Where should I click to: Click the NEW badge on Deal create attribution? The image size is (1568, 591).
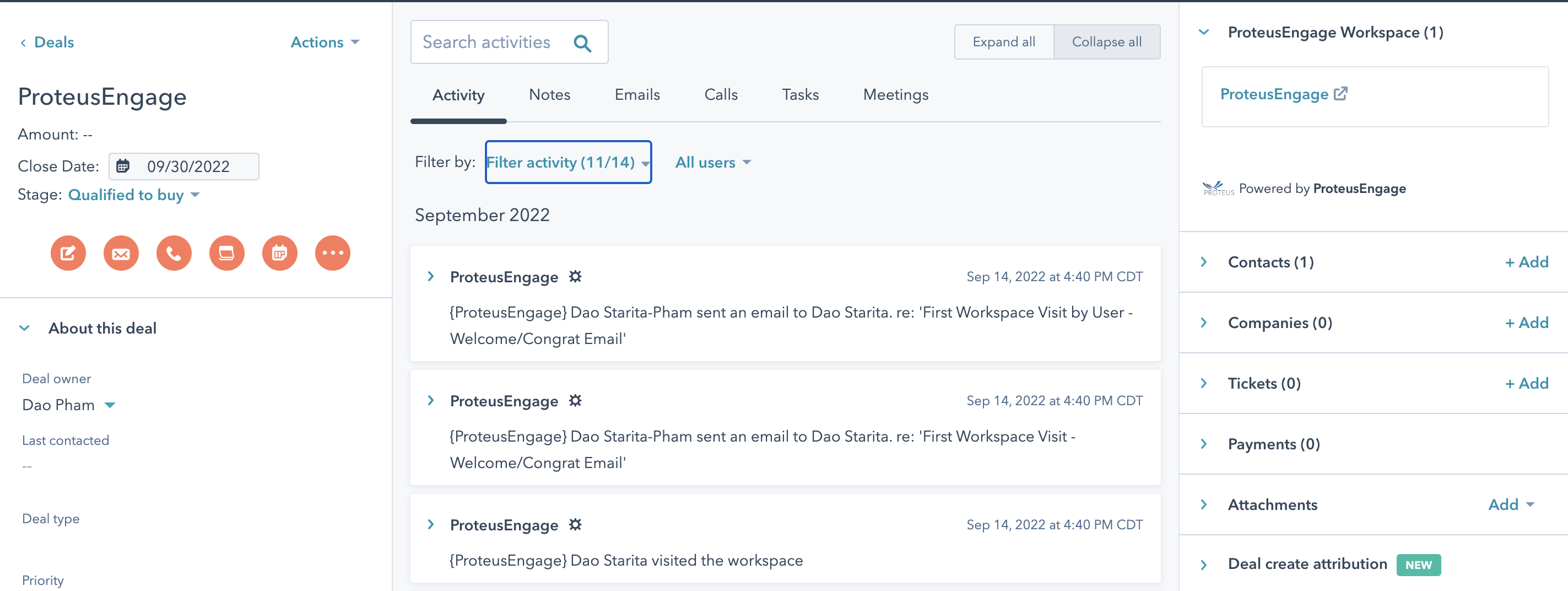click(x=1418, y=565)
